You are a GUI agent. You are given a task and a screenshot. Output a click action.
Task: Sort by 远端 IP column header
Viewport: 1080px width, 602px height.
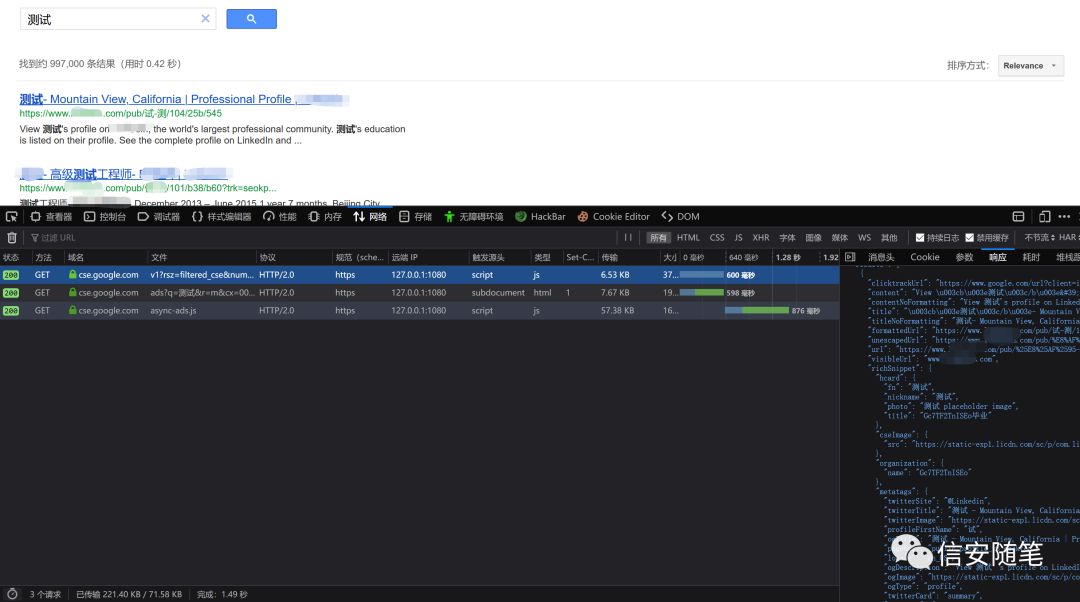point(428,258)
